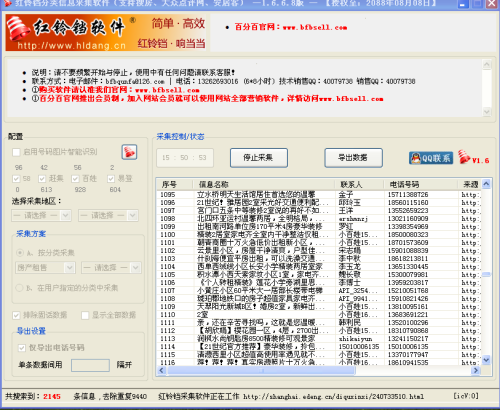The width and height of the screenshot is (500, 410).
Task: Click the horizontal scrollbar thumb of results
Action: tap(261, 370)
